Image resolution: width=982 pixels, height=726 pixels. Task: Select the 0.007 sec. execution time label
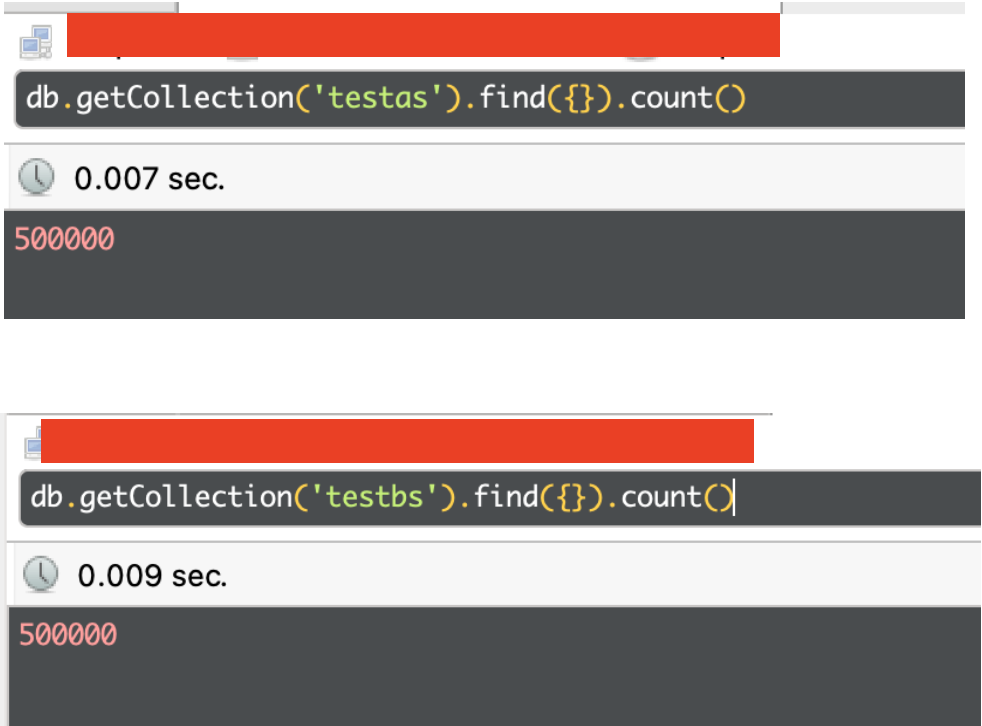[149, 179]
